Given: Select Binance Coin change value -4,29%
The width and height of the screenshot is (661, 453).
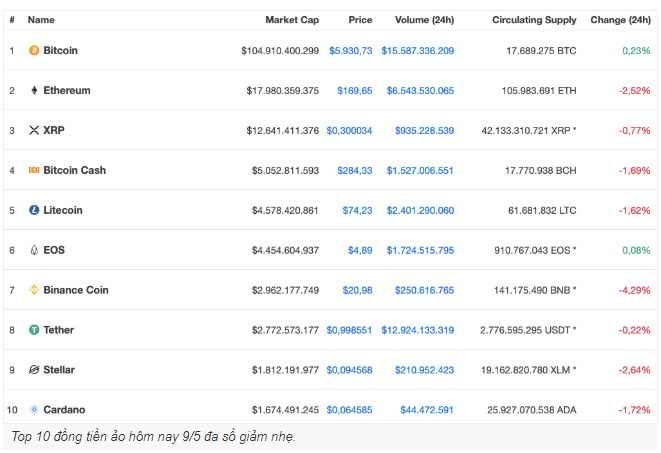Looking at the screenshot, I should pos(634,290).
